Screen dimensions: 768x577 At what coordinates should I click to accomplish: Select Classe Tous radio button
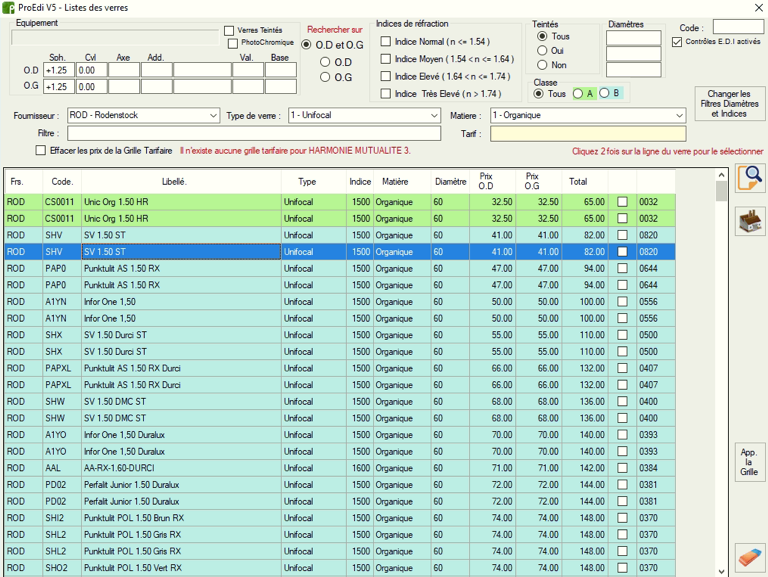click(538, 94)
